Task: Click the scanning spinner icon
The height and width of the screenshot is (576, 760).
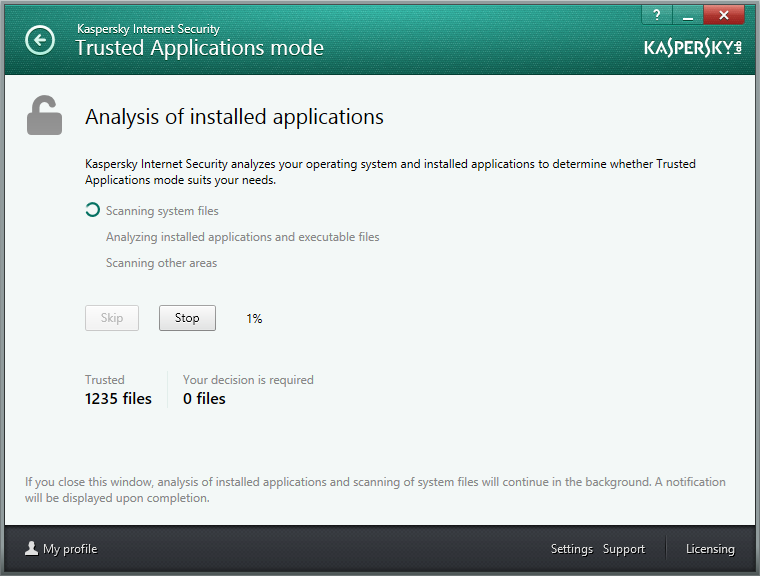Action: pos(93,210)
